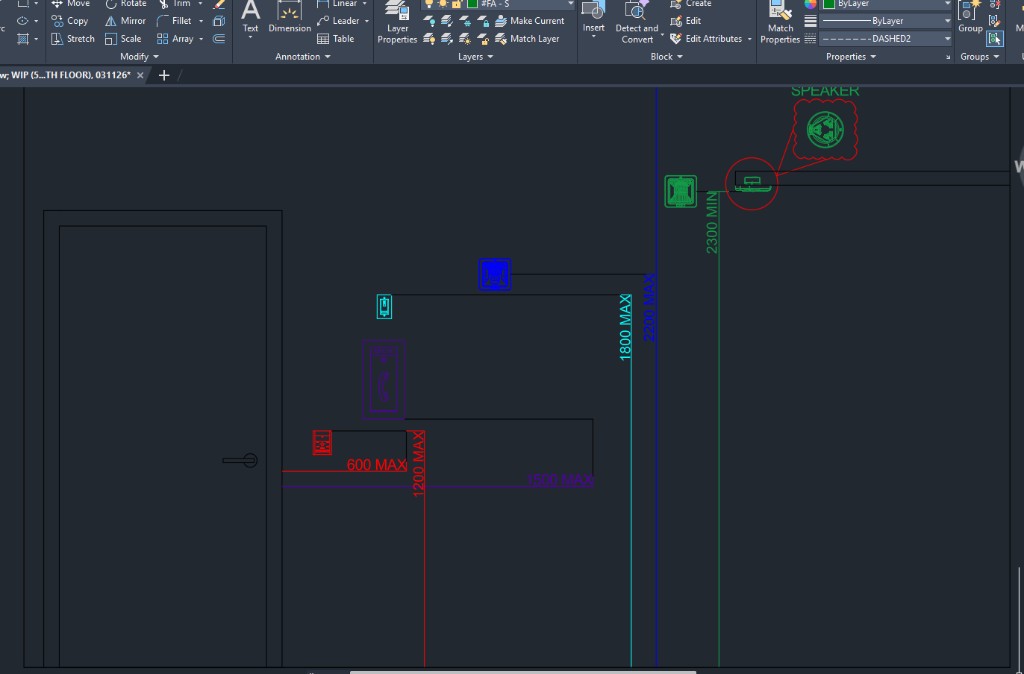The image size is (1024, 674).
Task: Expand the Properties panel
Action: [x=850, y=57]
